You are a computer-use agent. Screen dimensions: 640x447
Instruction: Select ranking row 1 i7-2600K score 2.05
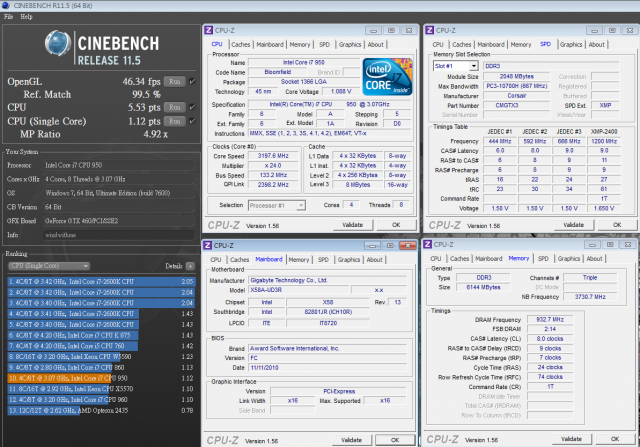click(x=101, y=282)
